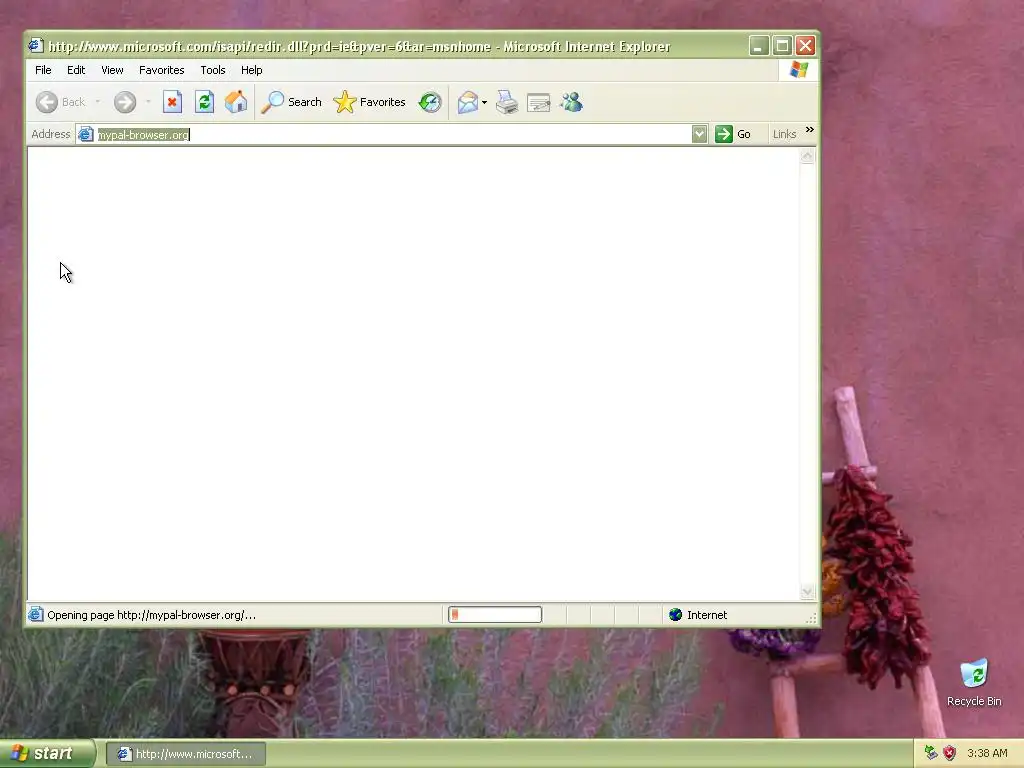Minimize the Internet Explorer window
The image size is (1024, 768).
pyautogui.click(x=758, y=46)
